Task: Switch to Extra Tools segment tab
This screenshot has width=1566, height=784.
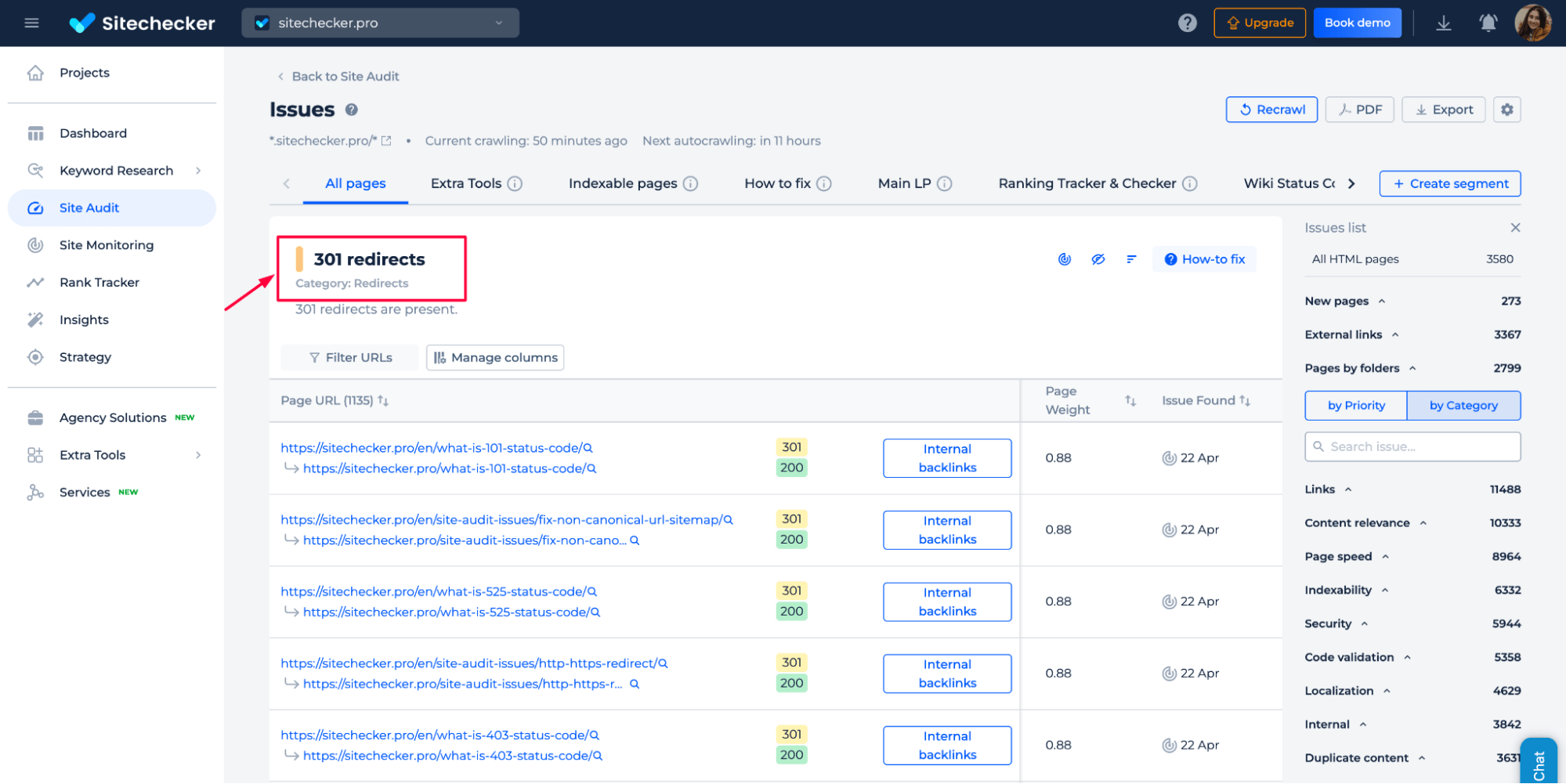Action: pyautogui.click(x=466, y=183)
